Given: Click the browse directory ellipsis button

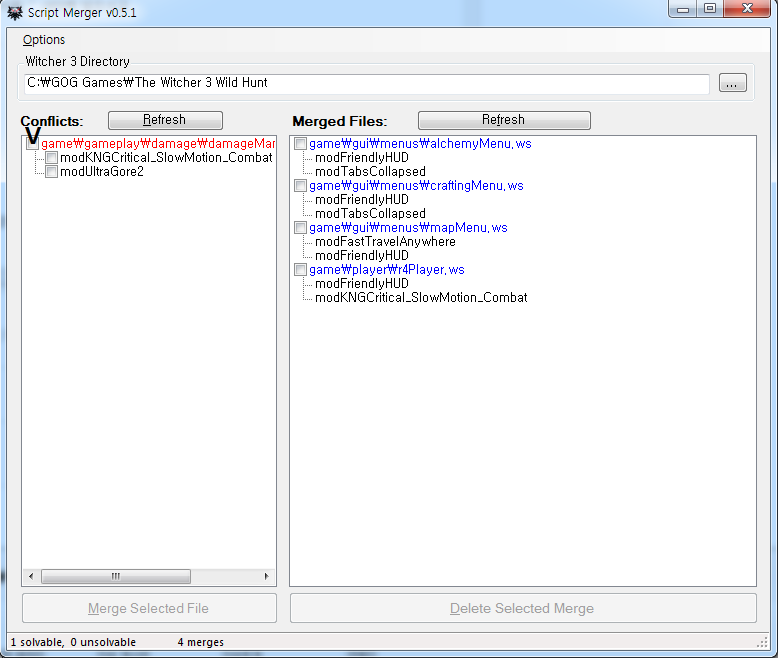Looking at the screenshot, I should [x=732, y=84].
